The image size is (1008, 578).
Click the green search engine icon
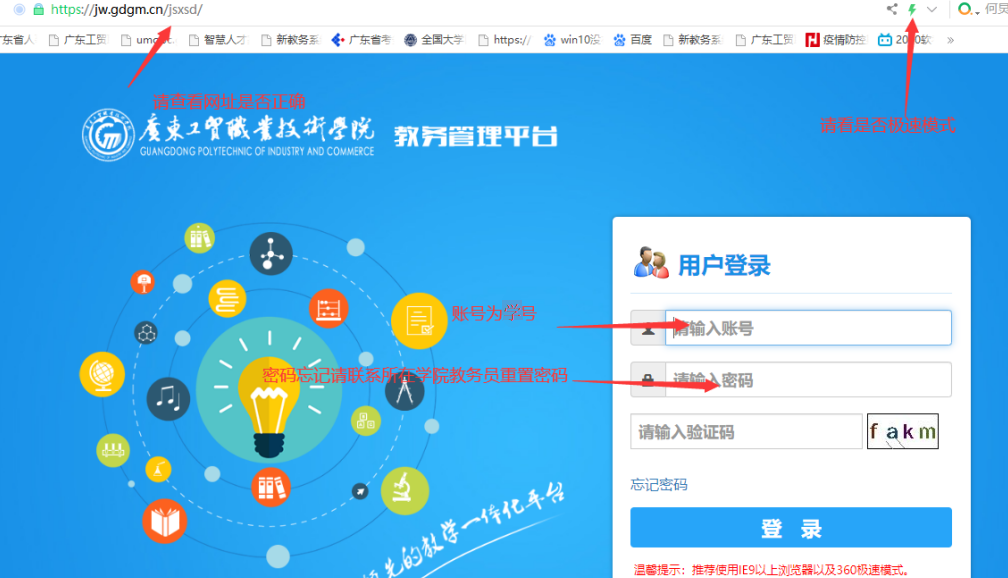pyautogui.click(x=964, y=9)
